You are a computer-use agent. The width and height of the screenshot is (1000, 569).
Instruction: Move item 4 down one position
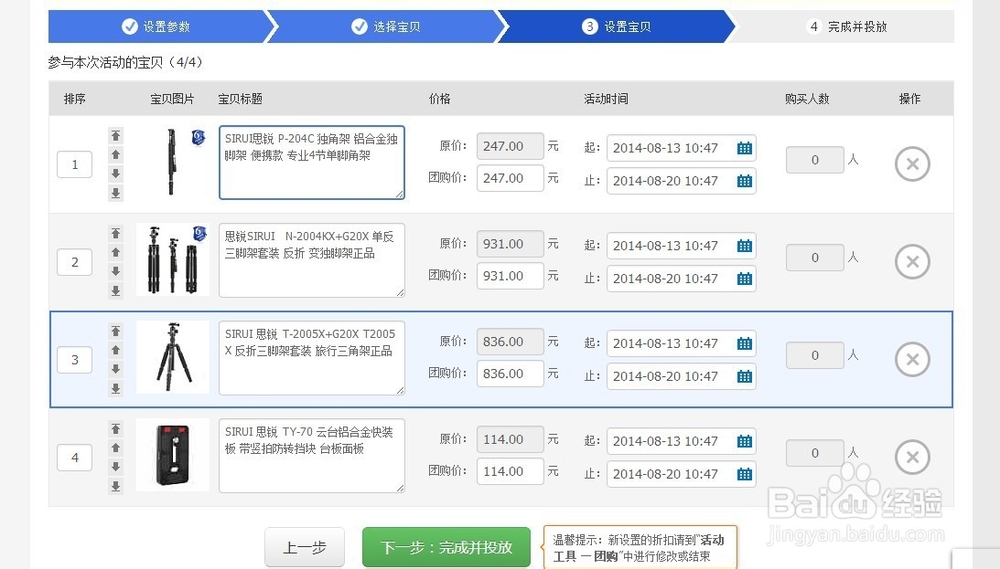pyautogui.click(x=115, y=466)
